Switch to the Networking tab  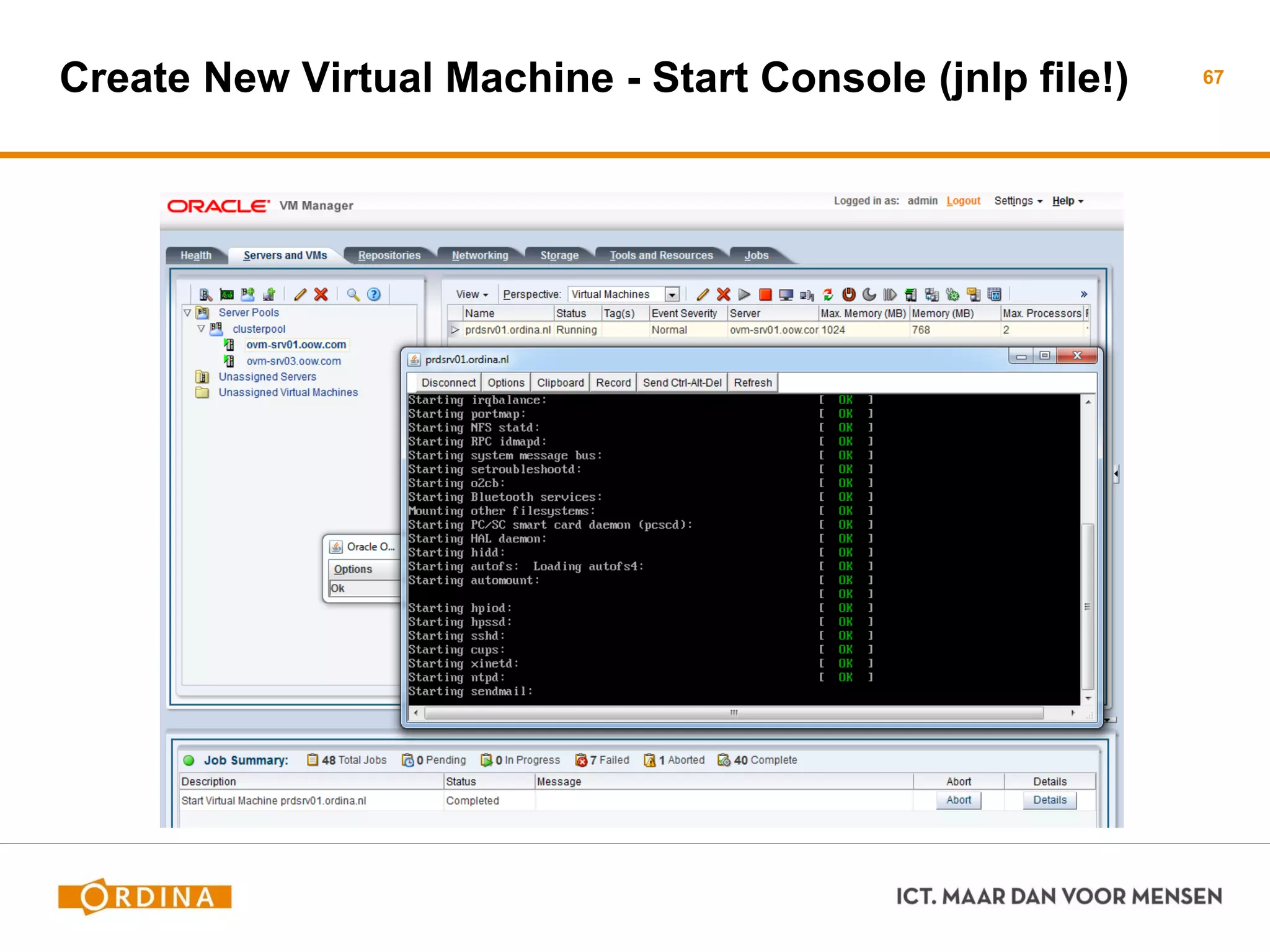point(480,255)
